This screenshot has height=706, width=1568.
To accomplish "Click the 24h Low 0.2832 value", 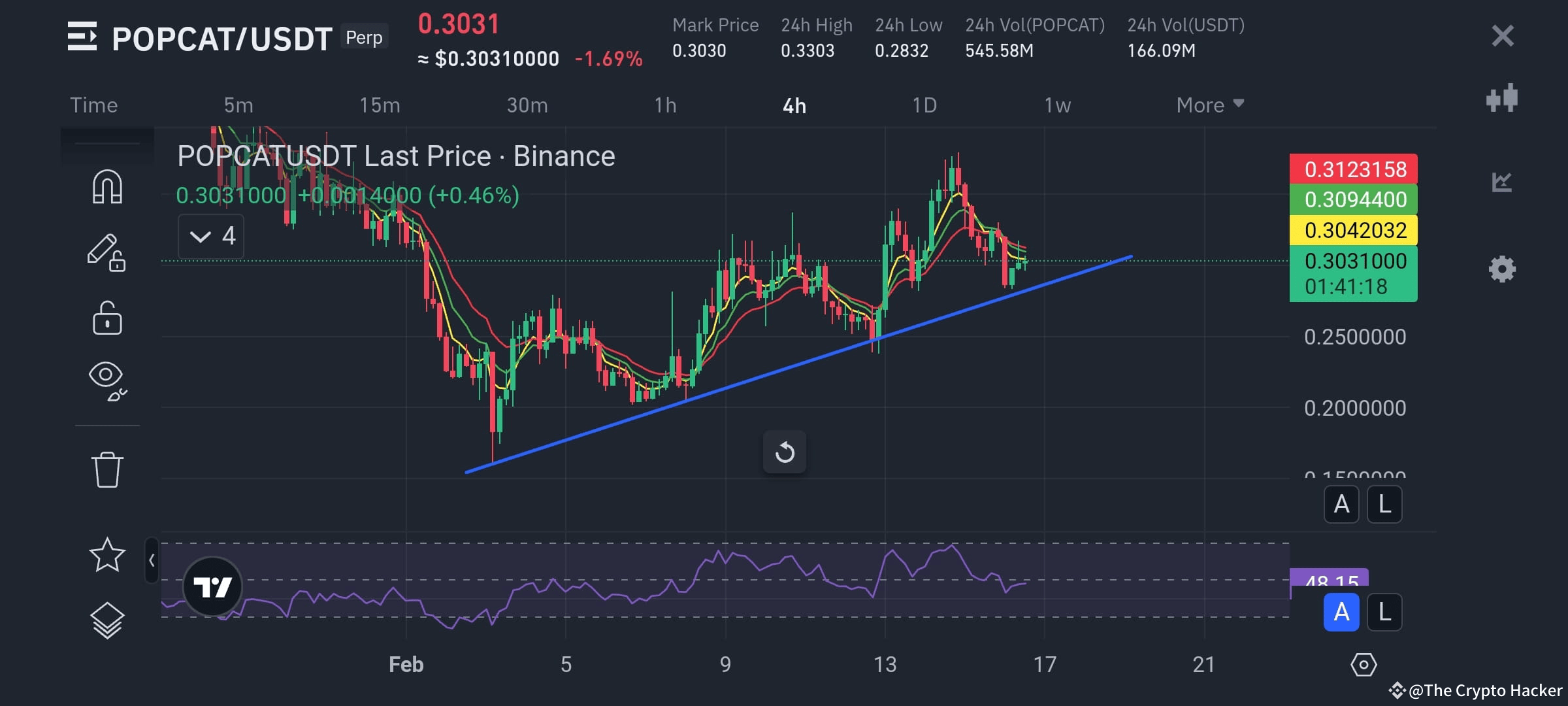I will pyautogui.click(x=902, y=50).
